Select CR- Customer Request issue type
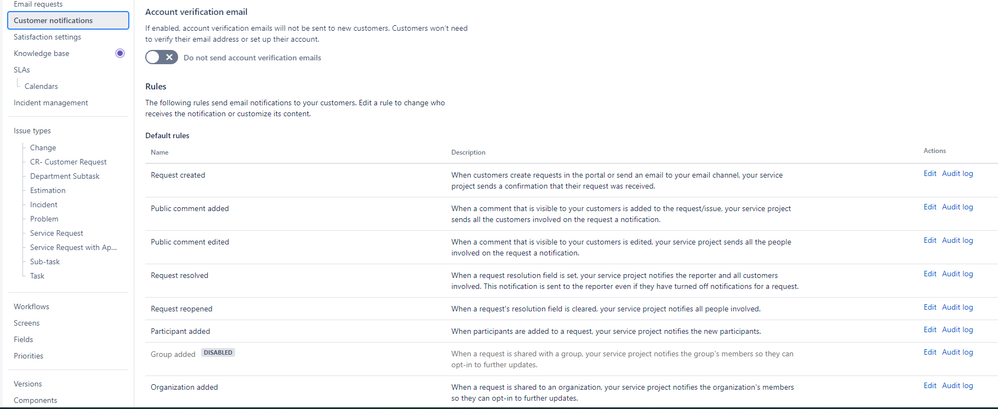The image size is (998, 409). click(68, 162)
